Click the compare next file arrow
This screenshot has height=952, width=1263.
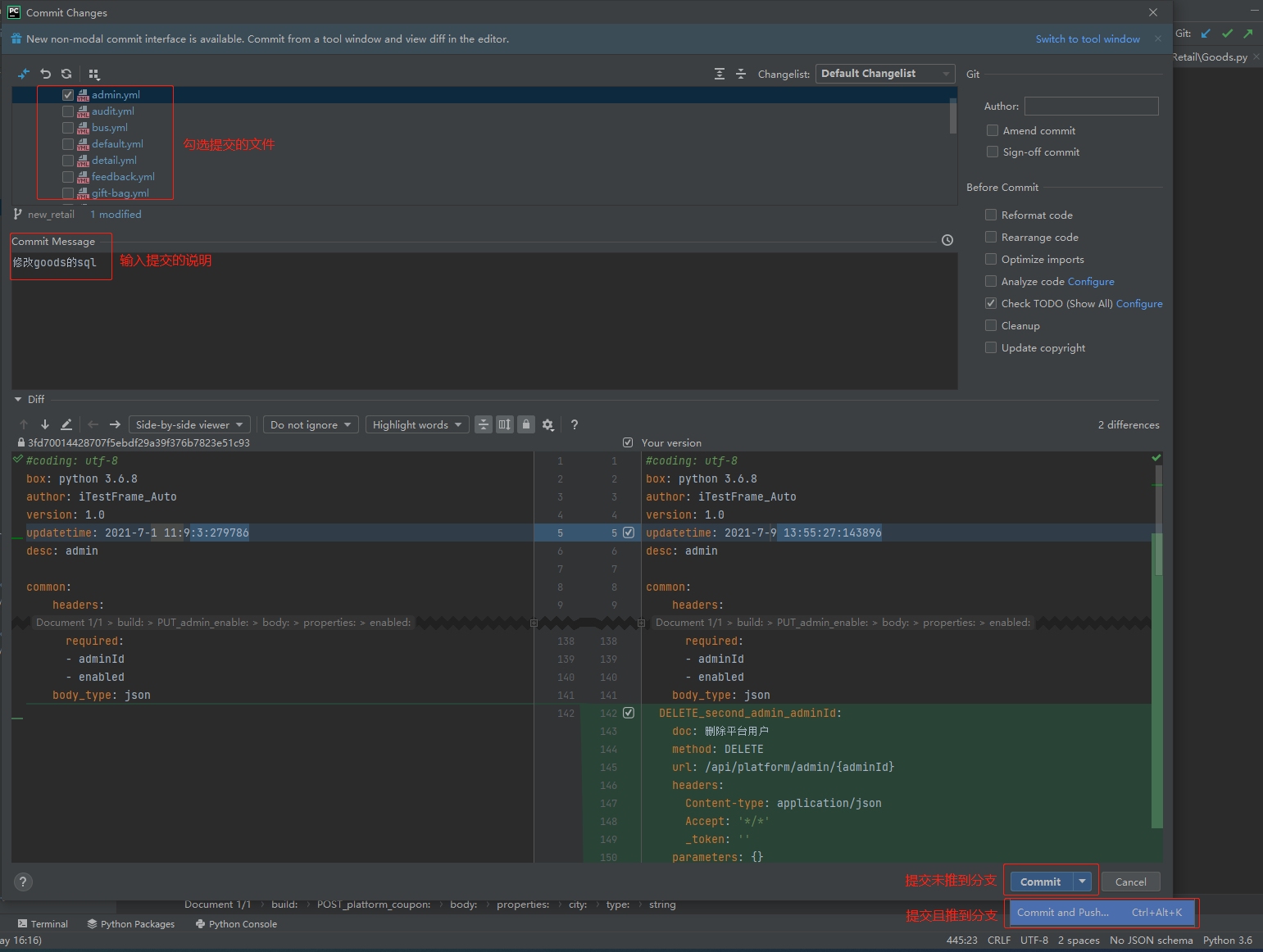(115, 424)
